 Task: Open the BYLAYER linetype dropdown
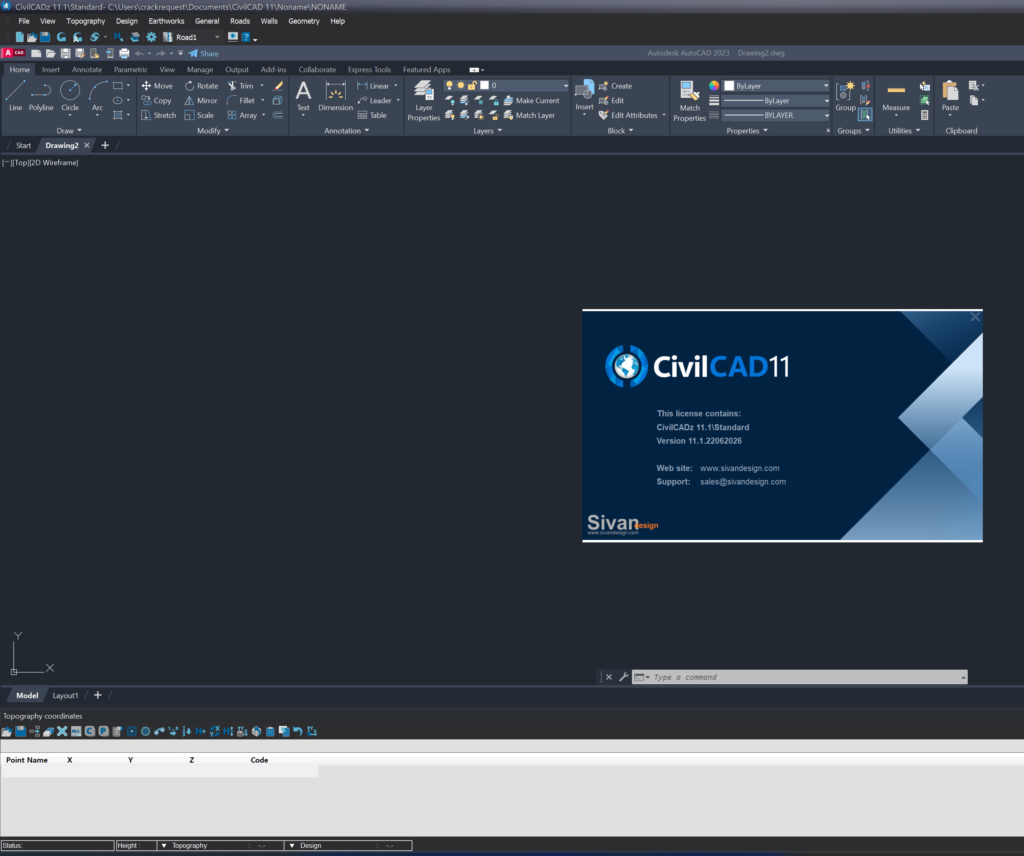825,115
